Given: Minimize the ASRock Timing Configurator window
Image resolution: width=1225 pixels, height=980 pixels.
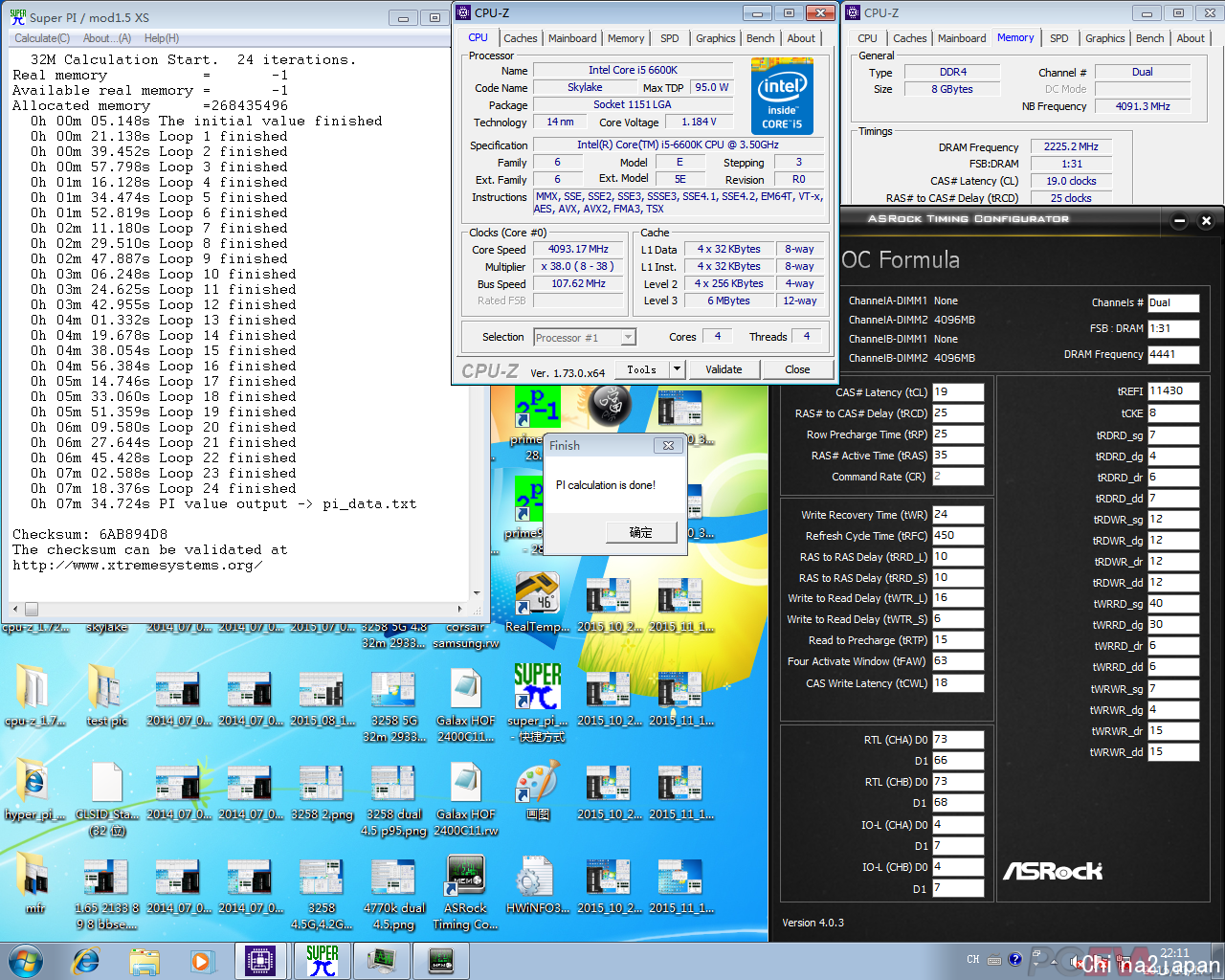Looking at the screenshot, I should [1180, 221].
